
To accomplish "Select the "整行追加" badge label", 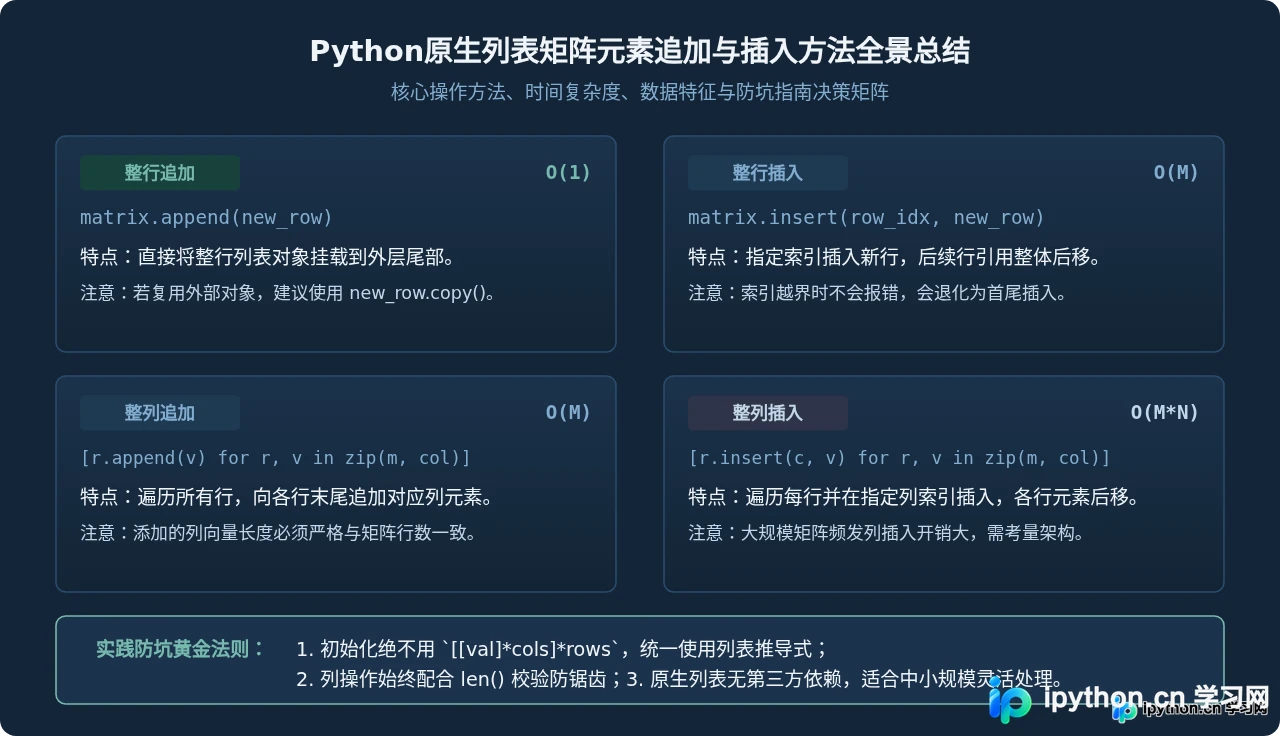I will 160,173.
